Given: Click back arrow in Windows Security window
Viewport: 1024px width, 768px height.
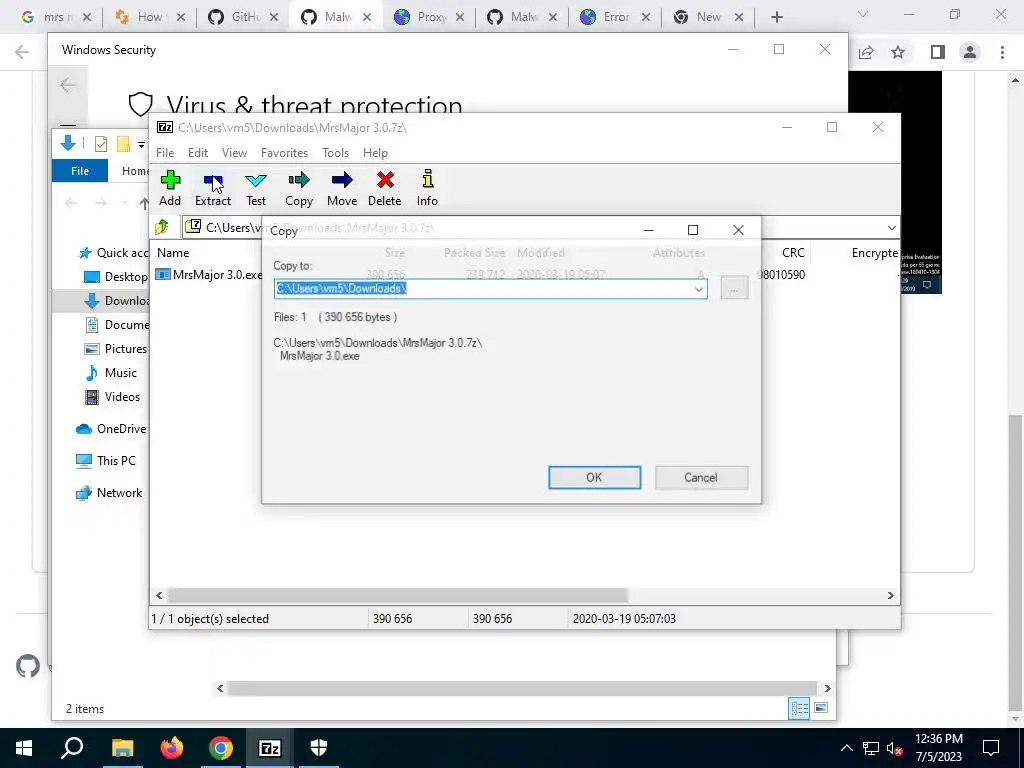Looking at the screenshot, I should tap(68, 85).
